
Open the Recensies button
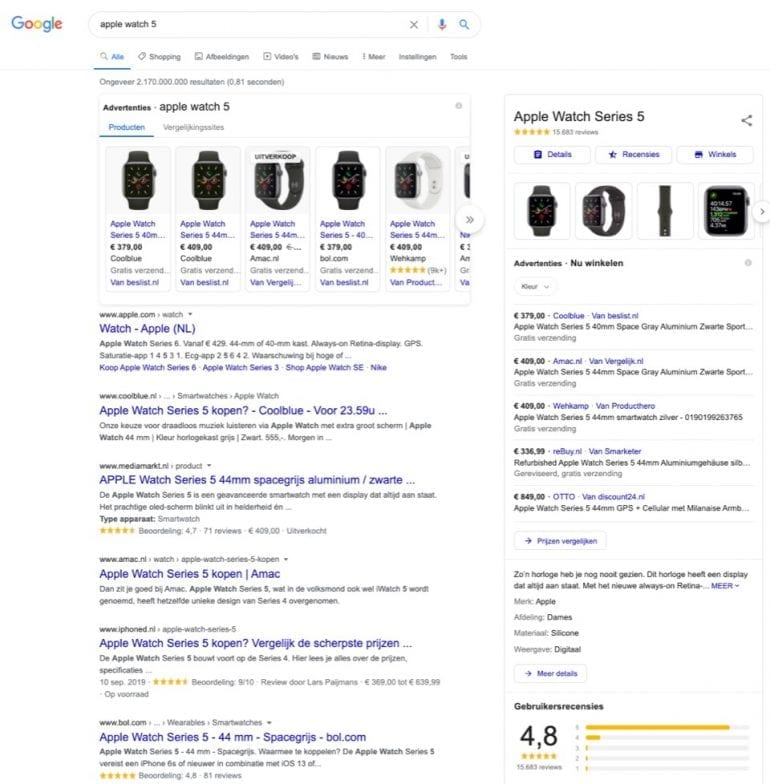coord(634,154)
